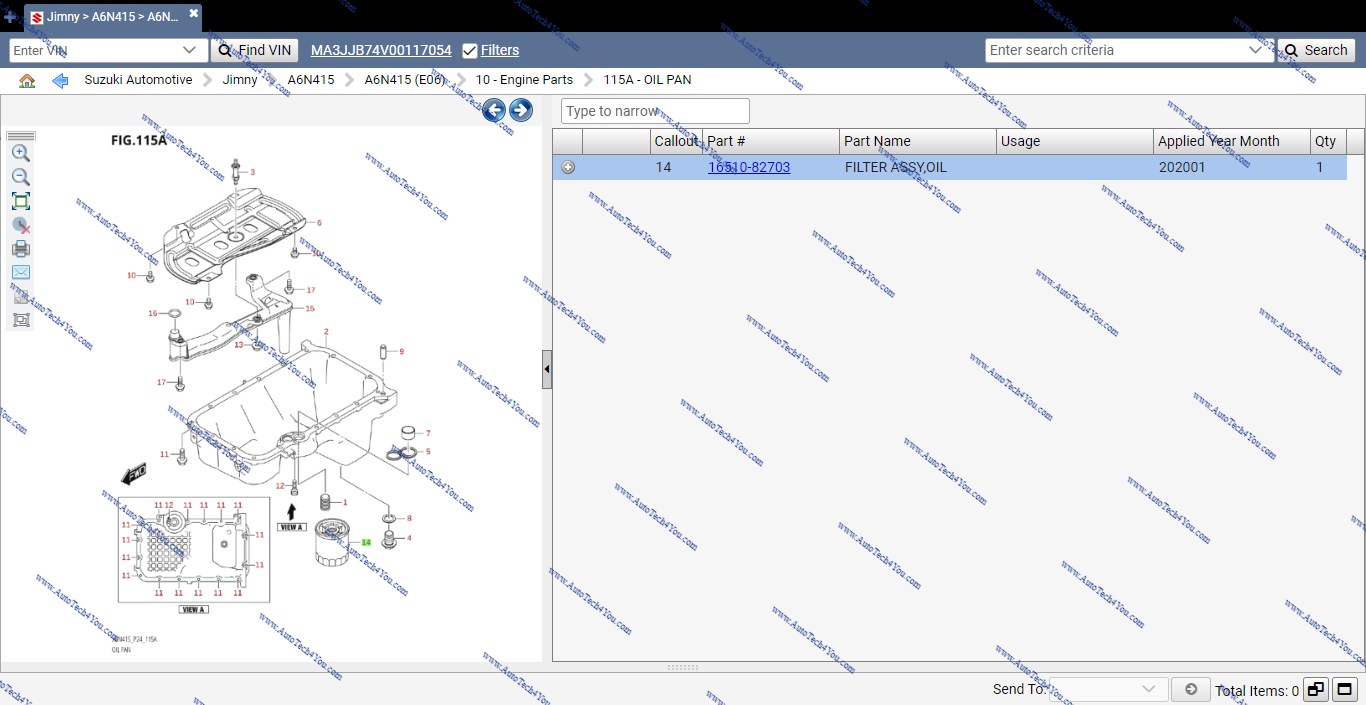Click the zoom out magnifier icon
This screenshot has width=1366, height=705.
point(20,177)
